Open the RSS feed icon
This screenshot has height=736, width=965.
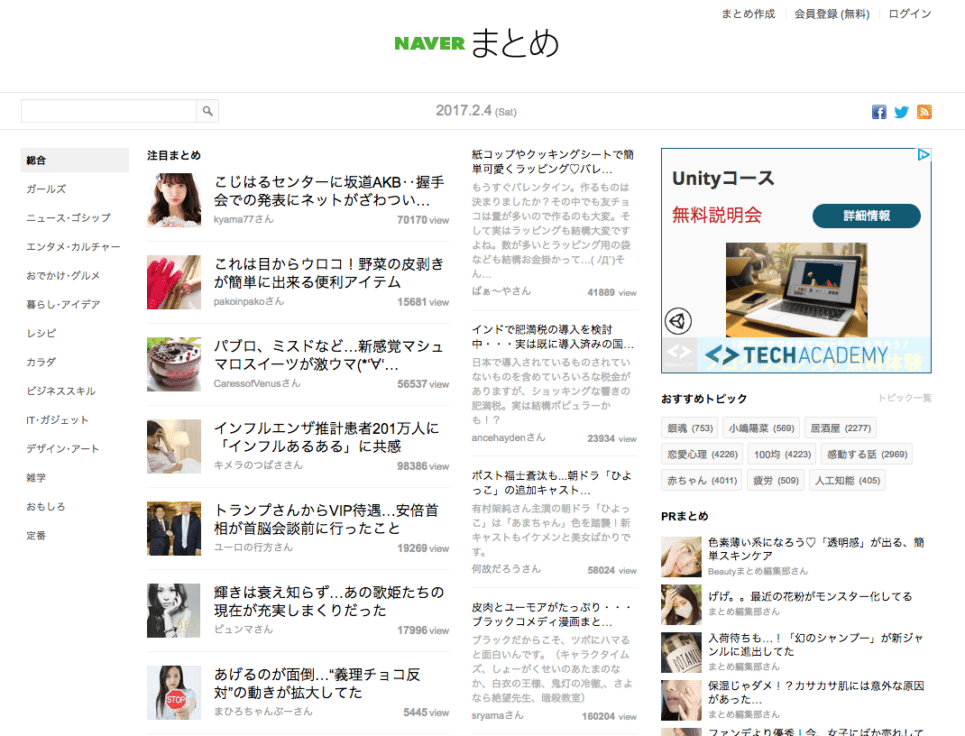(x=924, y=112)
